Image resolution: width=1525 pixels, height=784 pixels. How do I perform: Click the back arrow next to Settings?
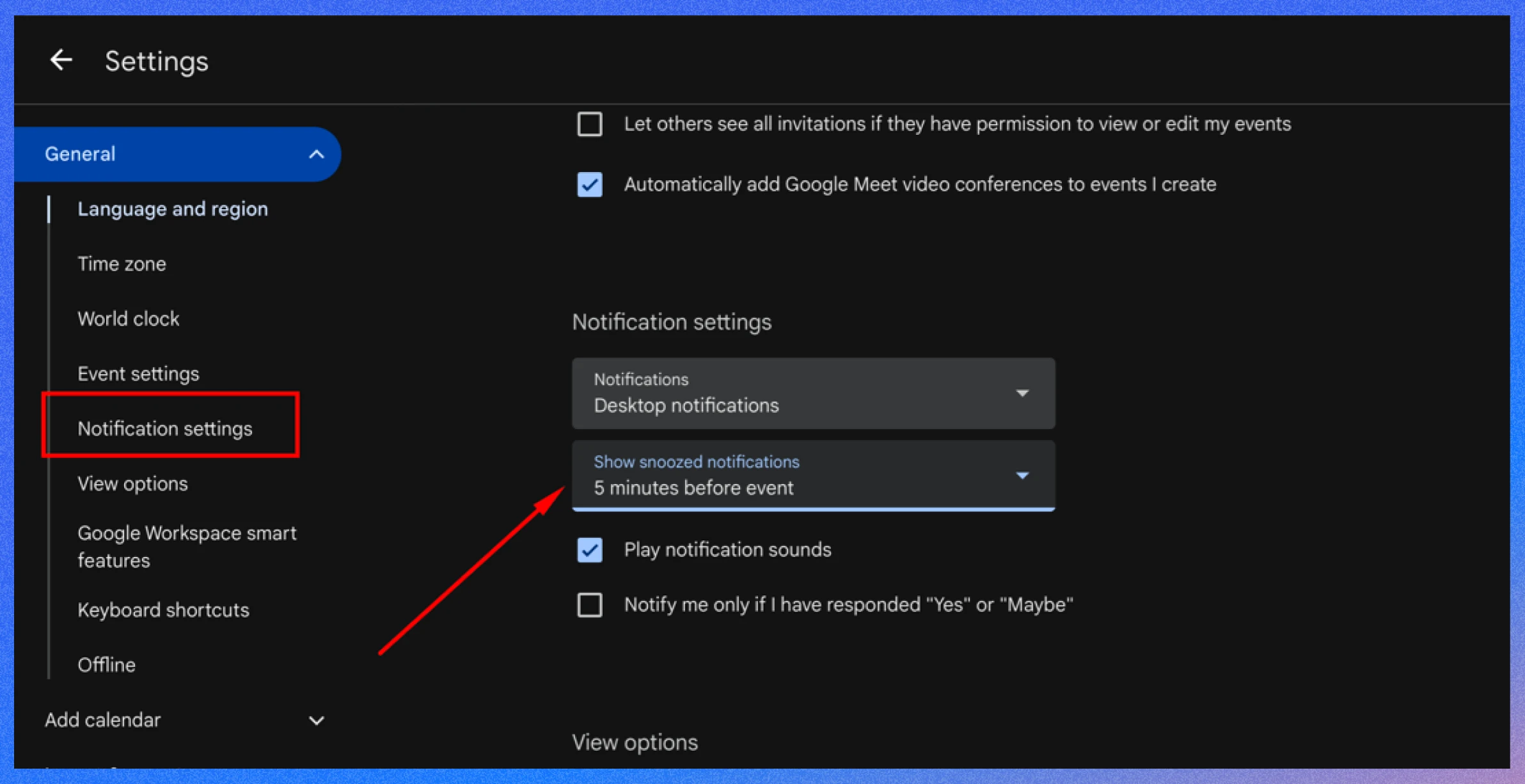(61, 61)
